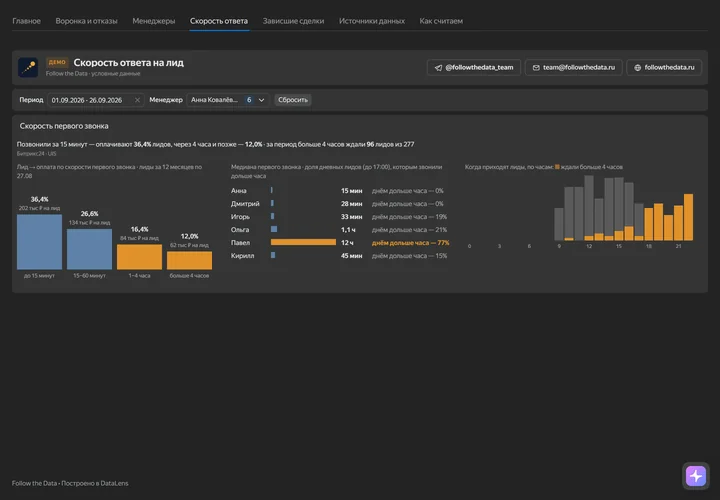Click the 15–60 минут bar
This screenshot has width=720, height=500.
[x=90, y=249]
